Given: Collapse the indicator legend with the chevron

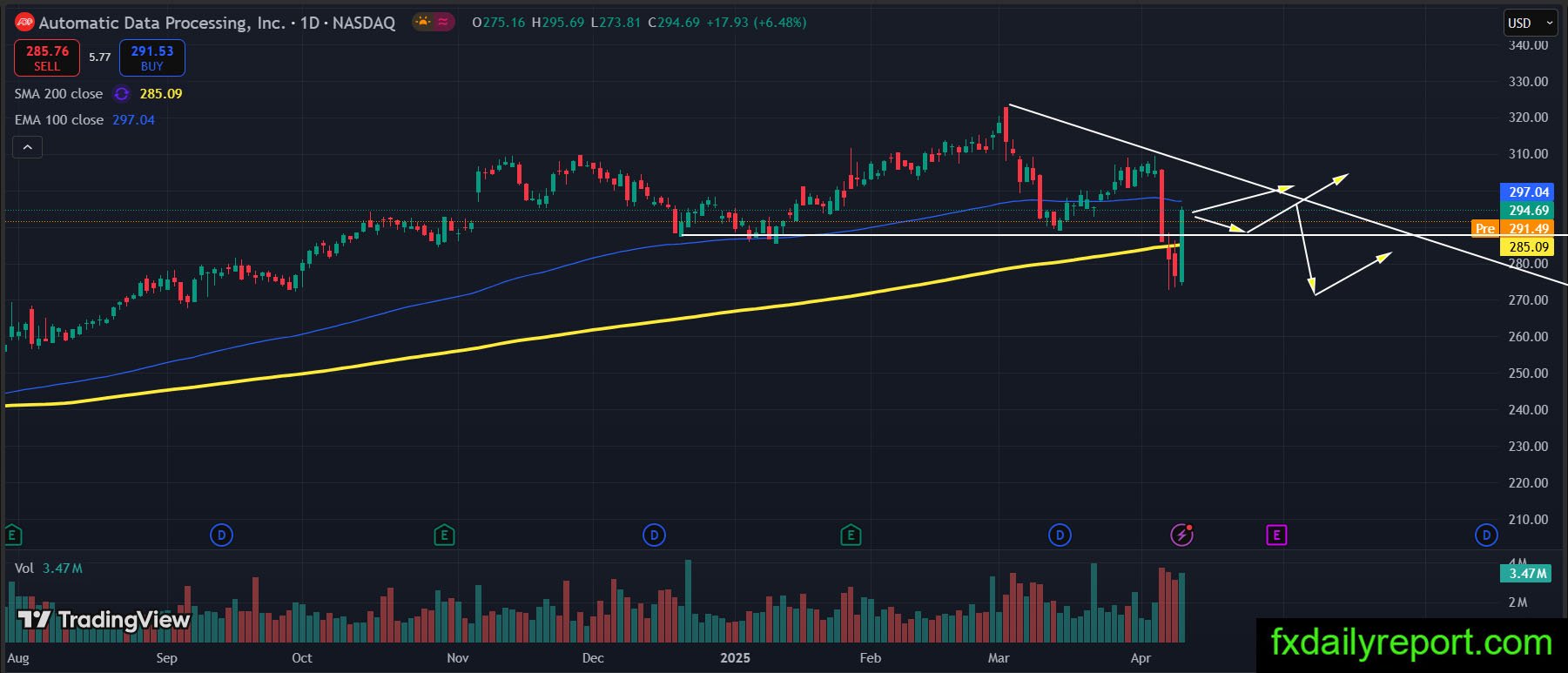Looking at the screenshot, I should (27, 147).
